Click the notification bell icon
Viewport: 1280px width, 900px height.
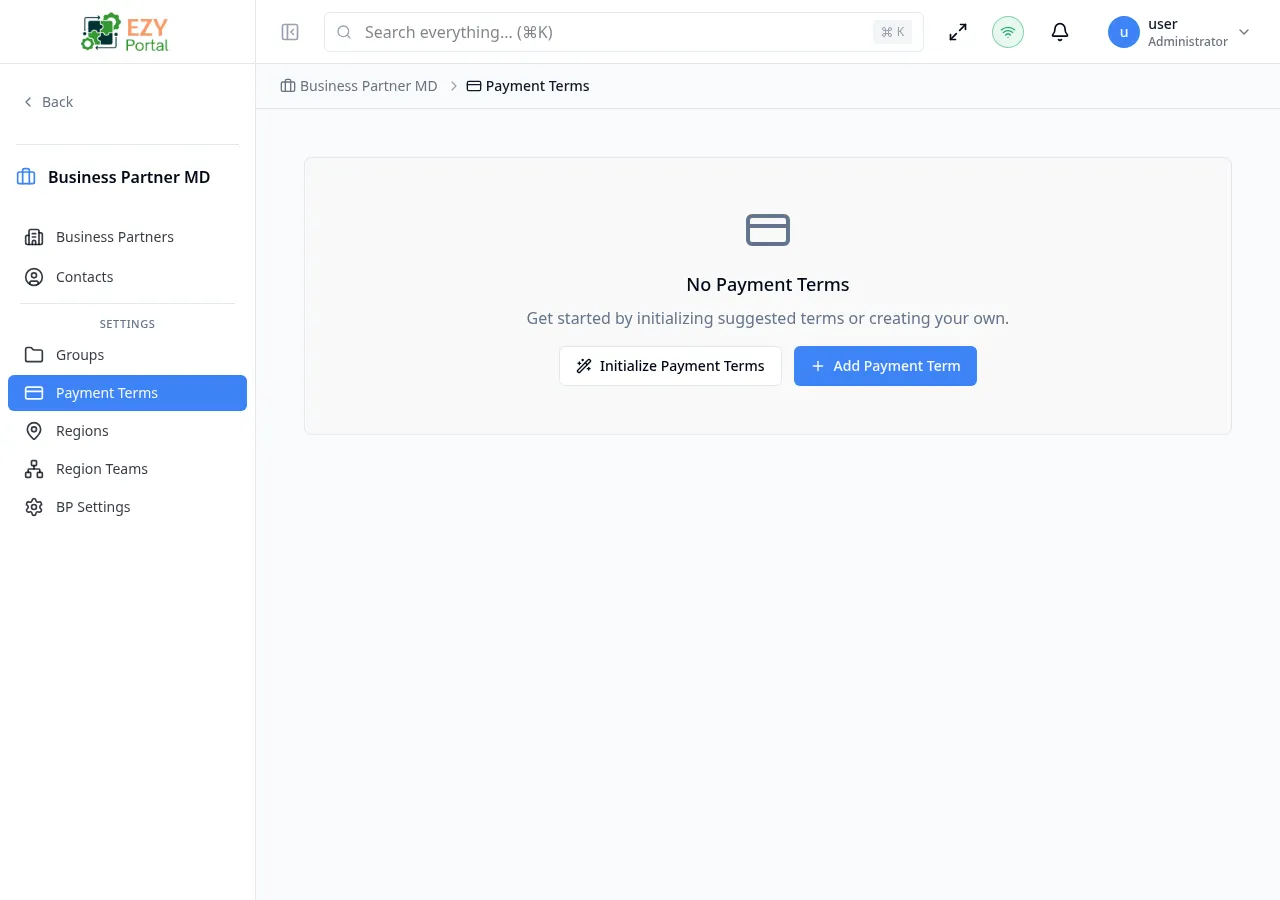[1060, 32]
